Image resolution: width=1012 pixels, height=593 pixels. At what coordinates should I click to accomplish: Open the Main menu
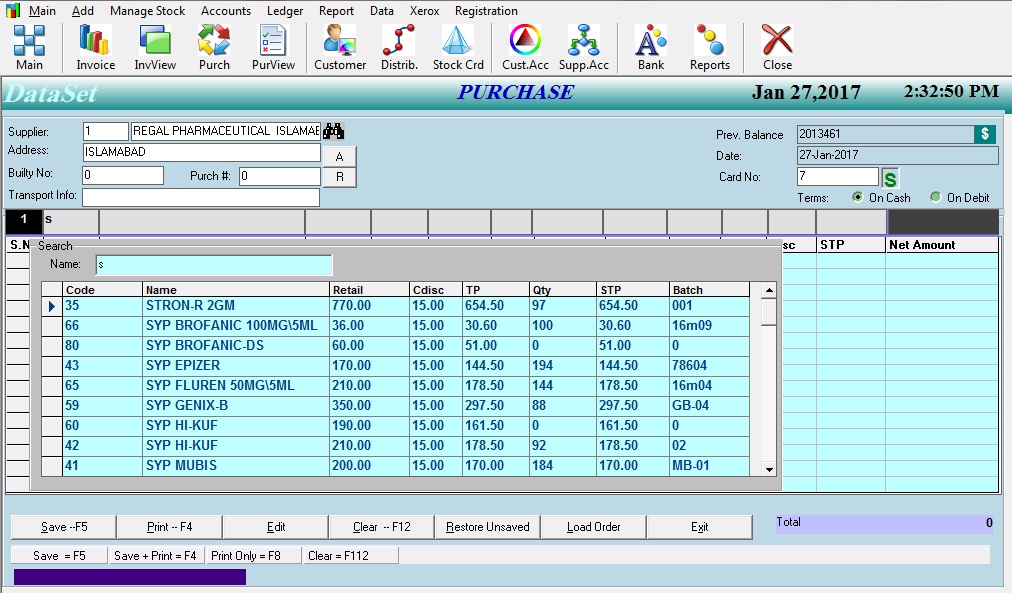42,11
